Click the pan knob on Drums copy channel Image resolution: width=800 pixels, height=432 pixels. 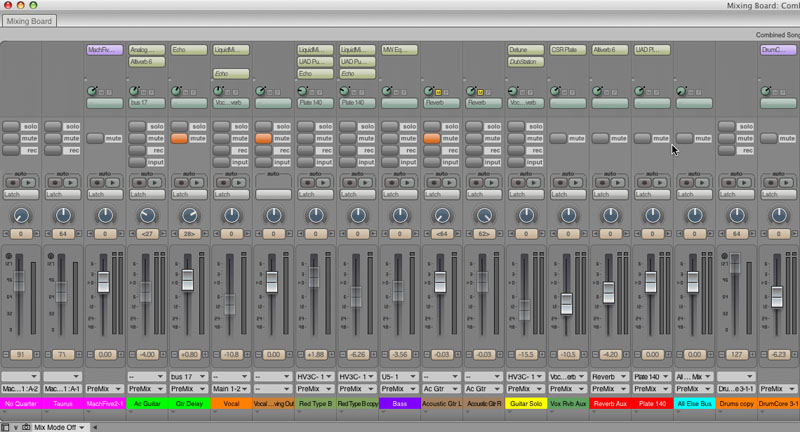pyautogui.click(x=737, y=216)
